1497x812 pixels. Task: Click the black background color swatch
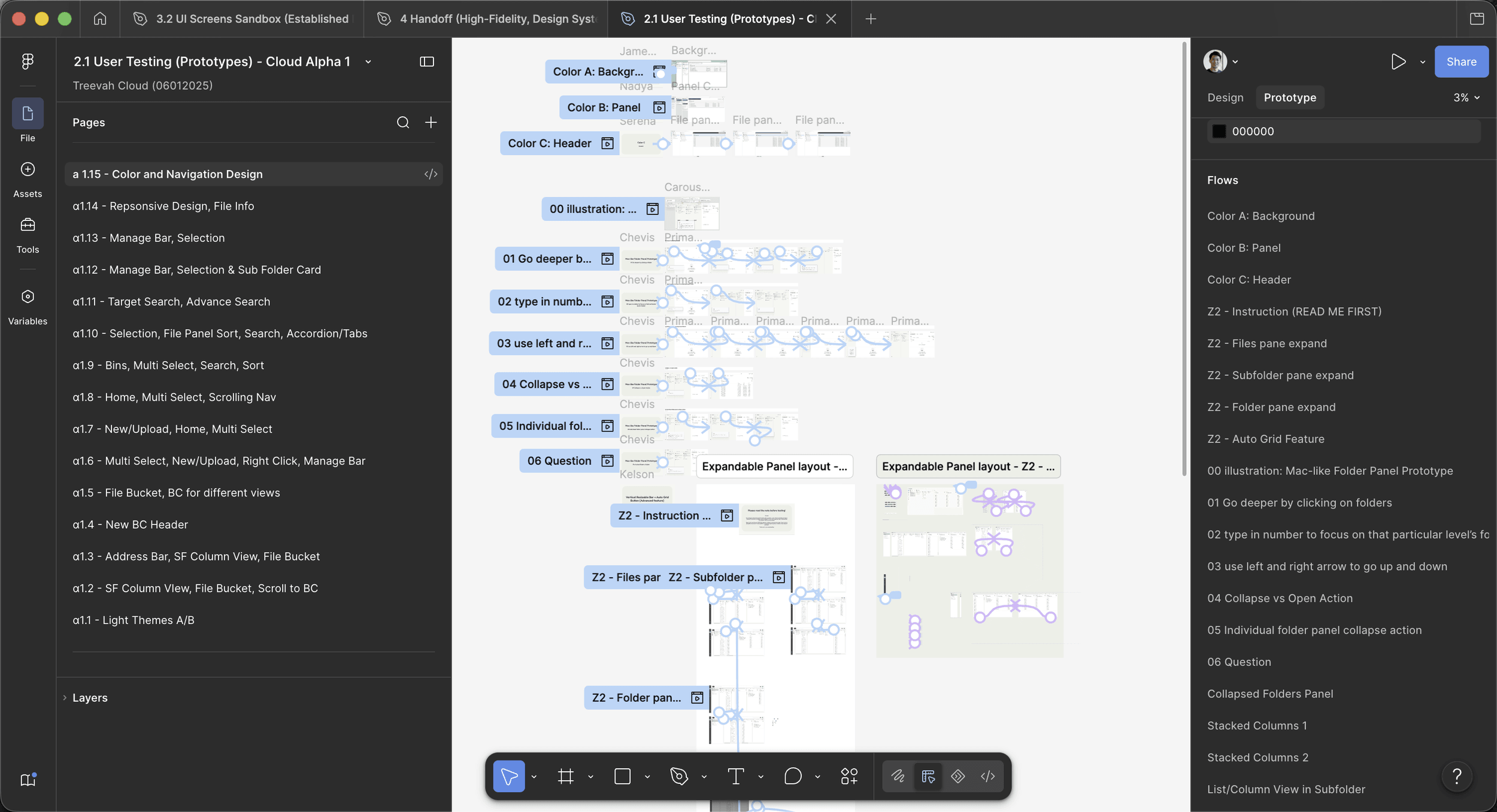click(1219, 131)
